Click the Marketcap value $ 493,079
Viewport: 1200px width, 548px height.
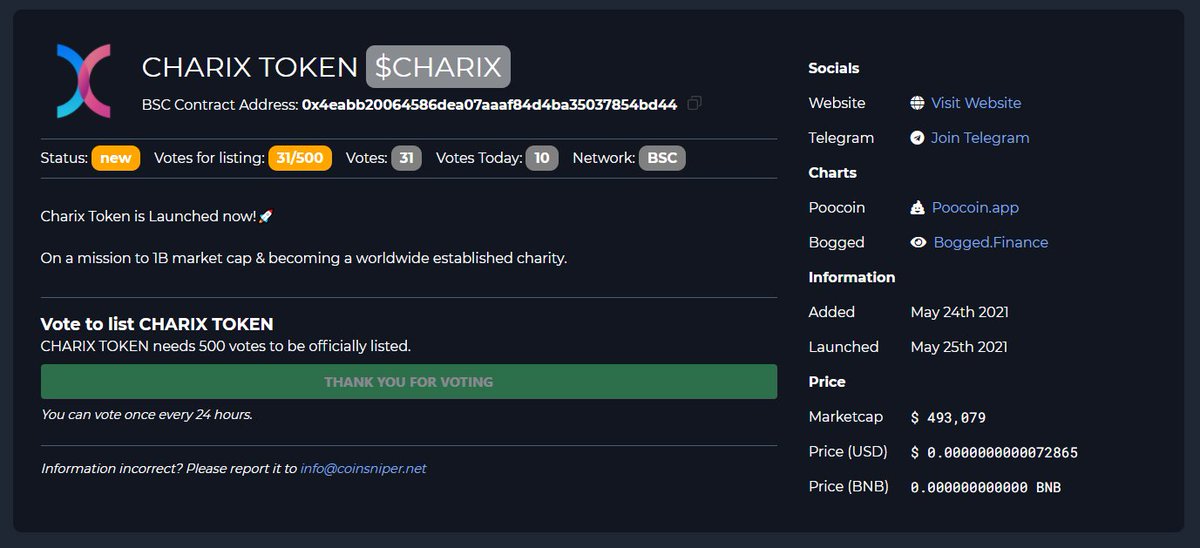948,417
